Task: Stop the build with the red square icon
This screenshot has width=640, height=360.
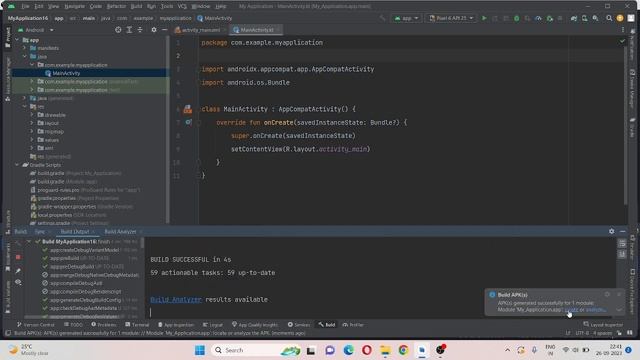Action: point(18,257)
